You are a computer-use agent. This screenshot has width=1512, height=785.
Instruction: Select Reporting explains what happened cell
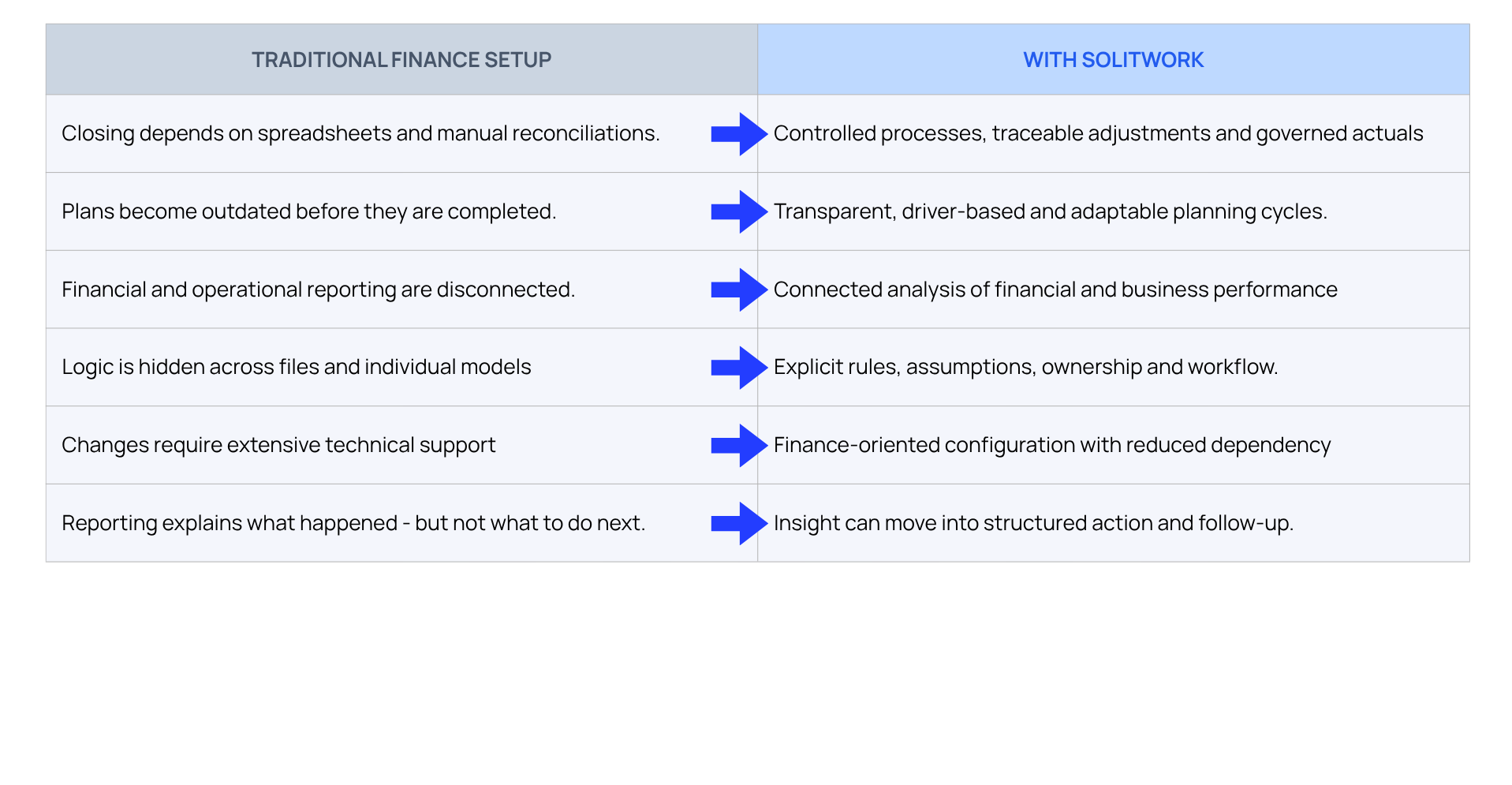coord(401,523)
